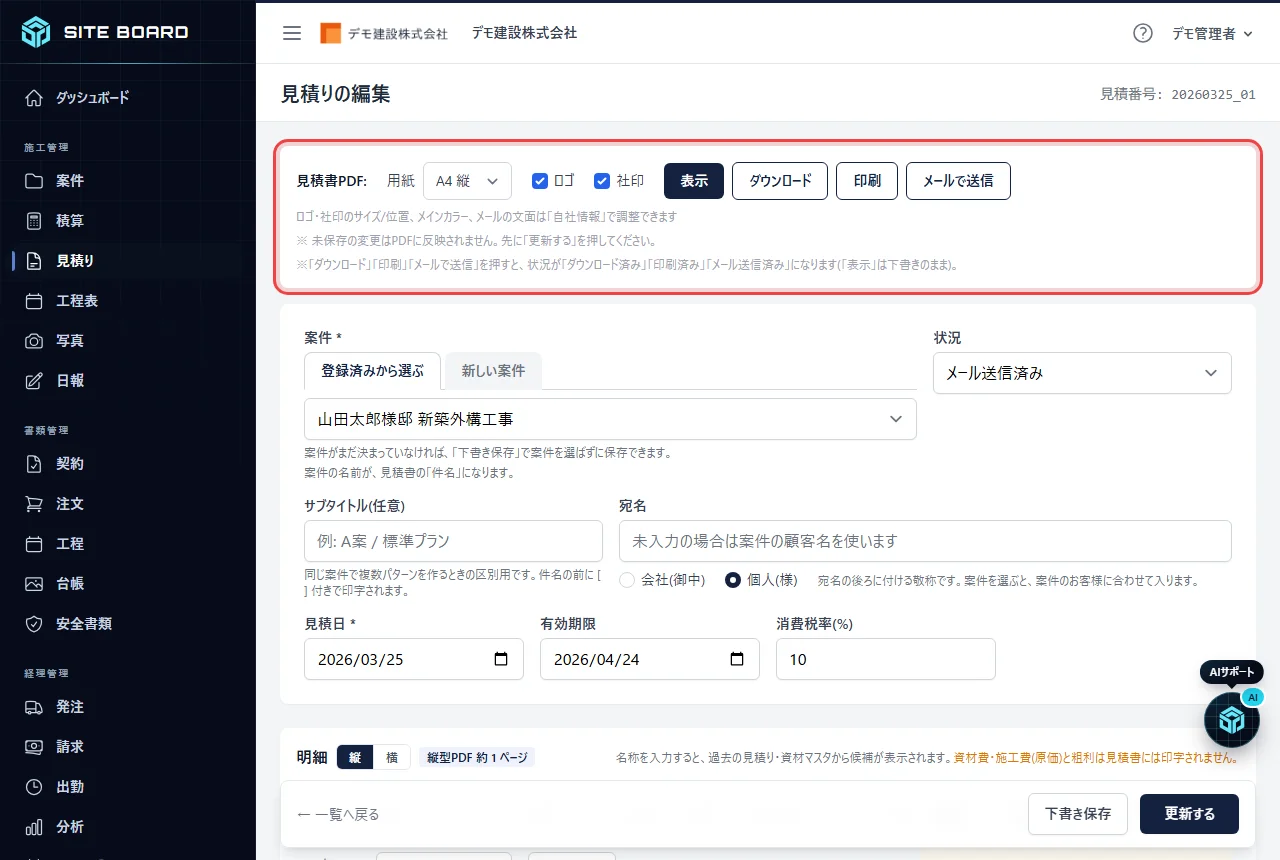Click the サブタイトル input field
The height and width of the screenshot is (860, 1280).
point(453,541)
